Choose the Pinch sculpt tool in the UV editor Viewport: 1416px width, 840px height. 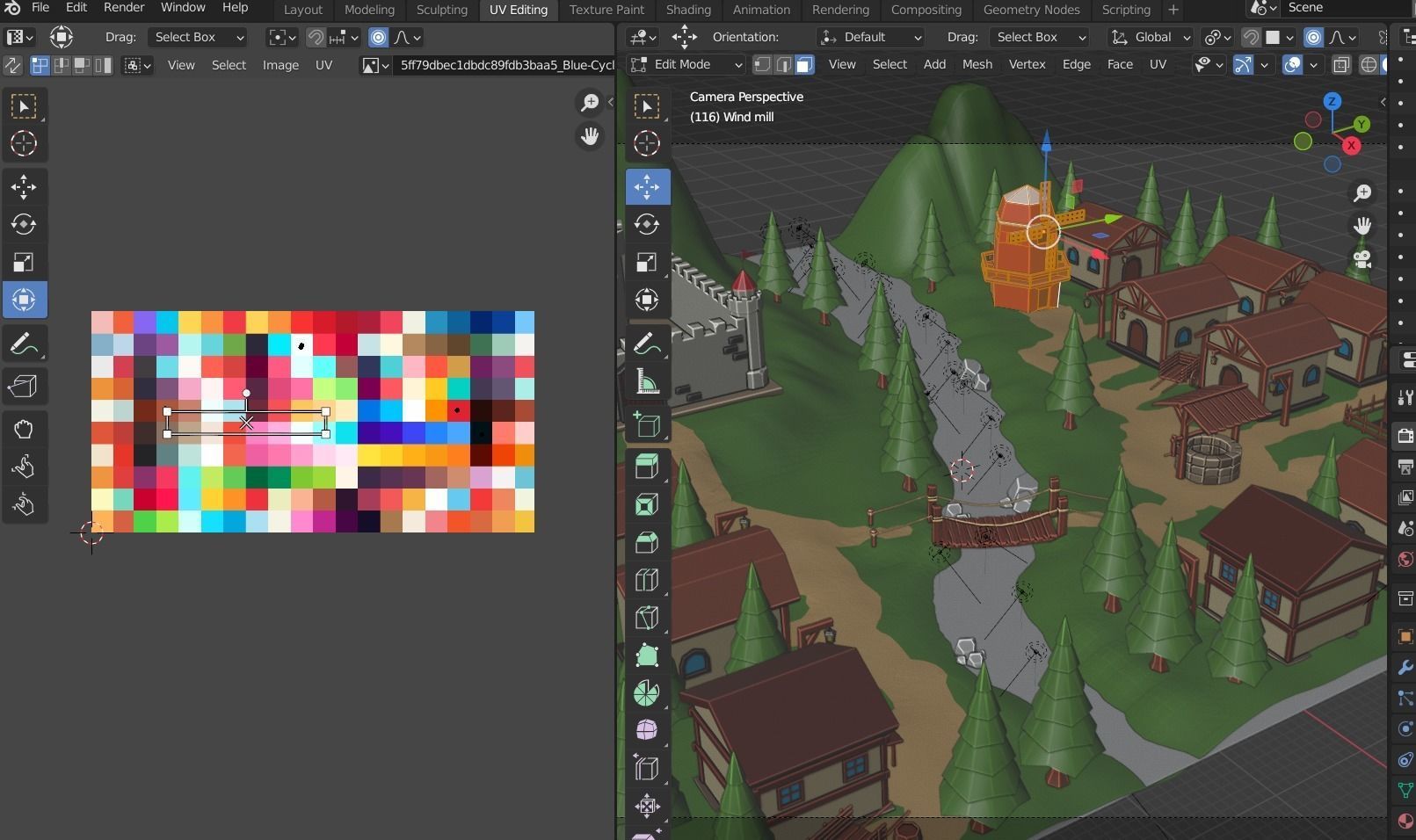point(24,505)
